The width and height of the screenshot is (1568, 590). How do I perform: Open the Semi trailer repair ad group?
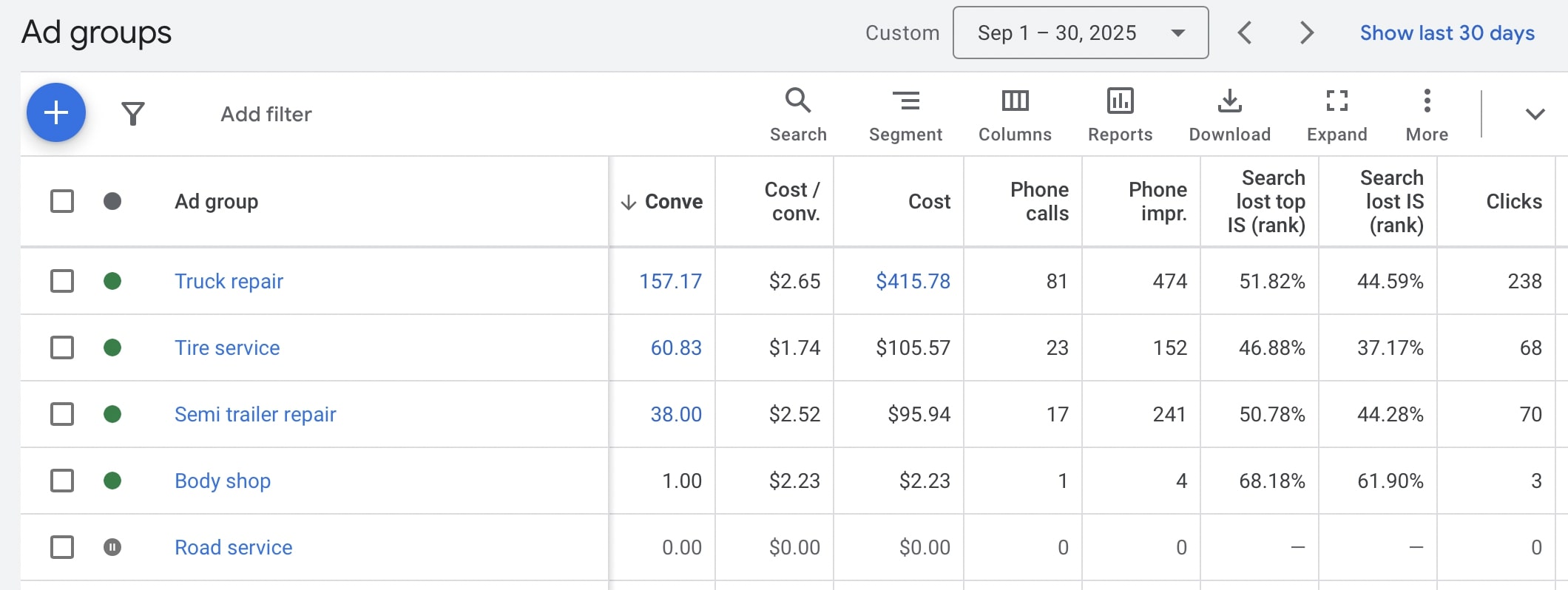point(255,414)
